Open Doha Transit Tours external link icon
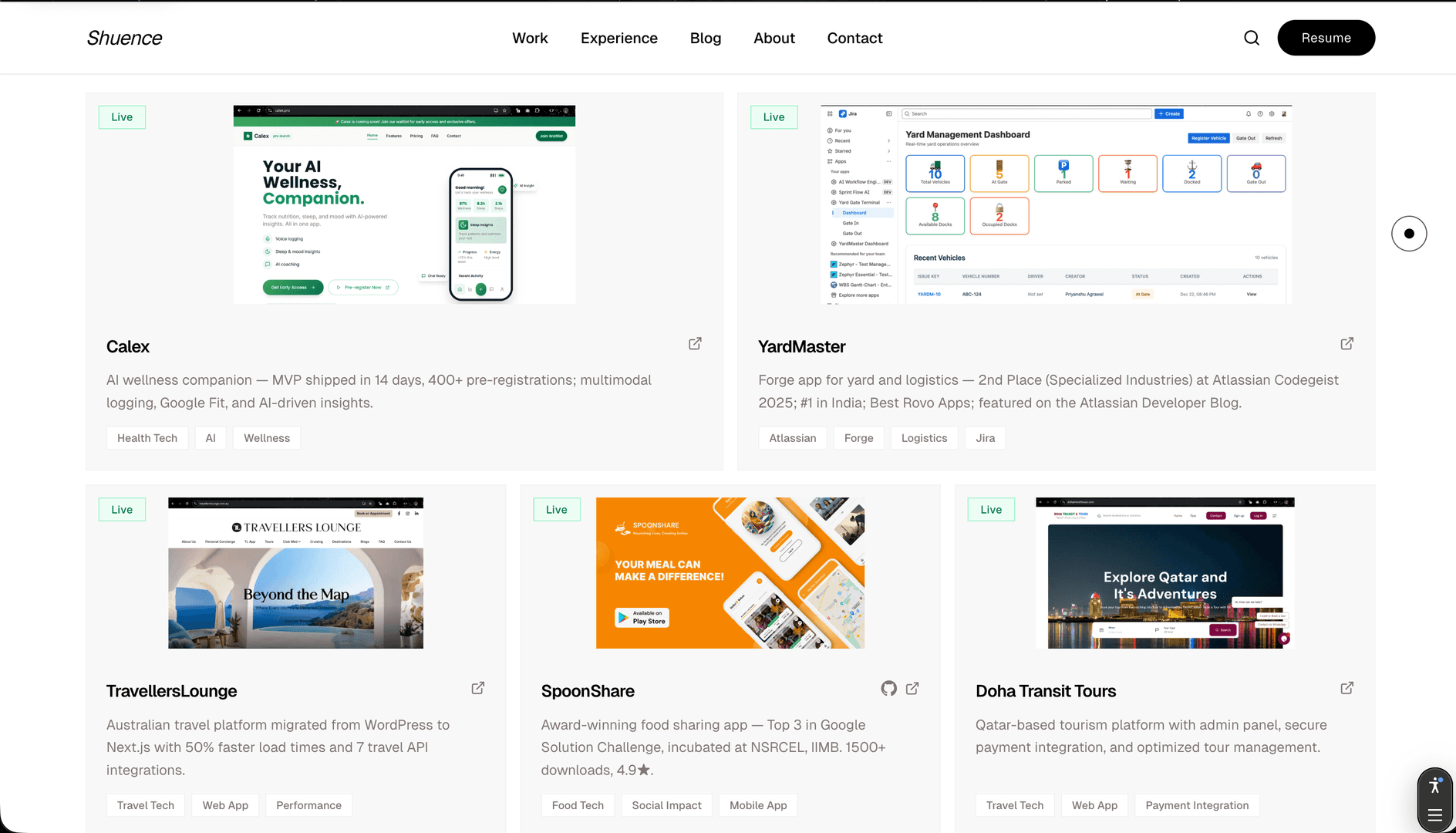This screenshot has height=833, width=1456. point(1346,688)
